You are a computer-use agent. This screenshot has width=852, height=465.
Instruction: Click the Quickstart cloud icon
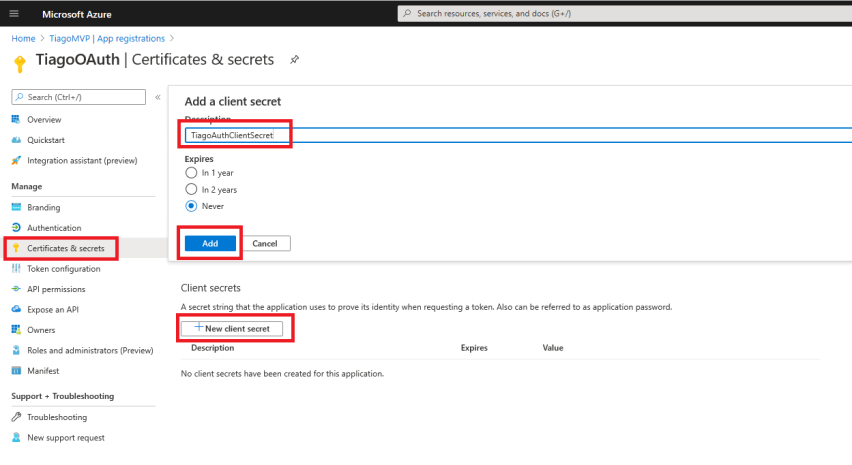coord(16,140)
